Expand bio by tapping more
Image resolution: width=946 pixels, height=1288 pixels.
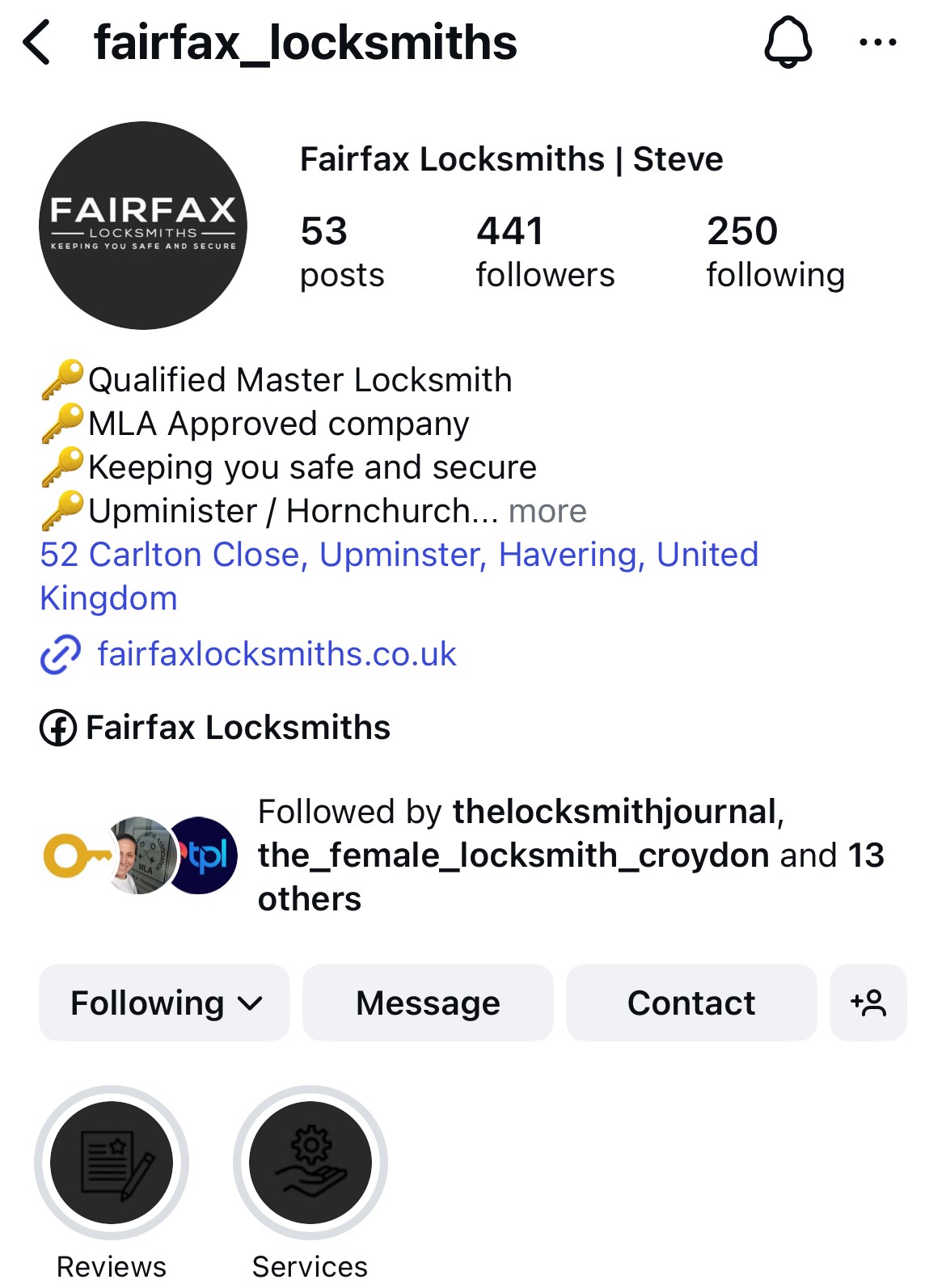[547, 511]
